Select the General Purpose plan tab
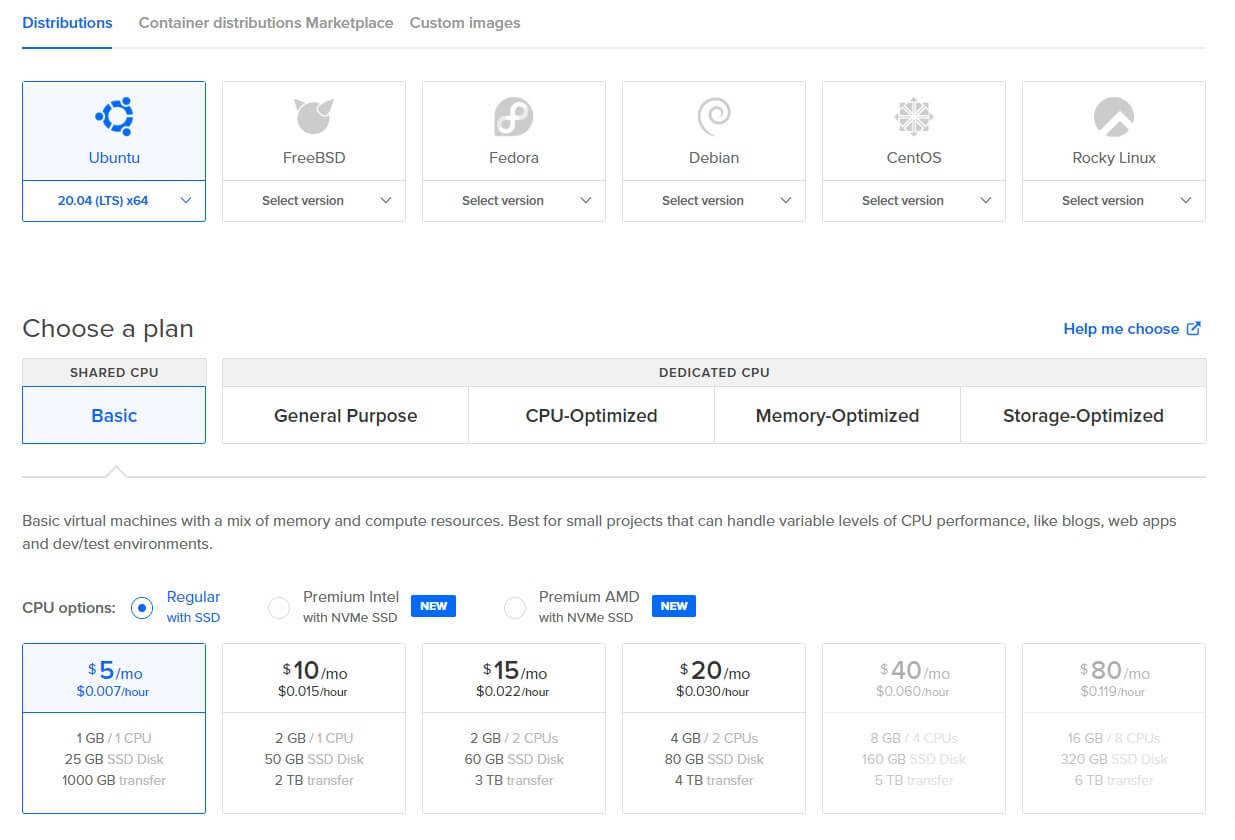Image resolution: width=1235 pixels, height=840 pixels. [346, 415]
